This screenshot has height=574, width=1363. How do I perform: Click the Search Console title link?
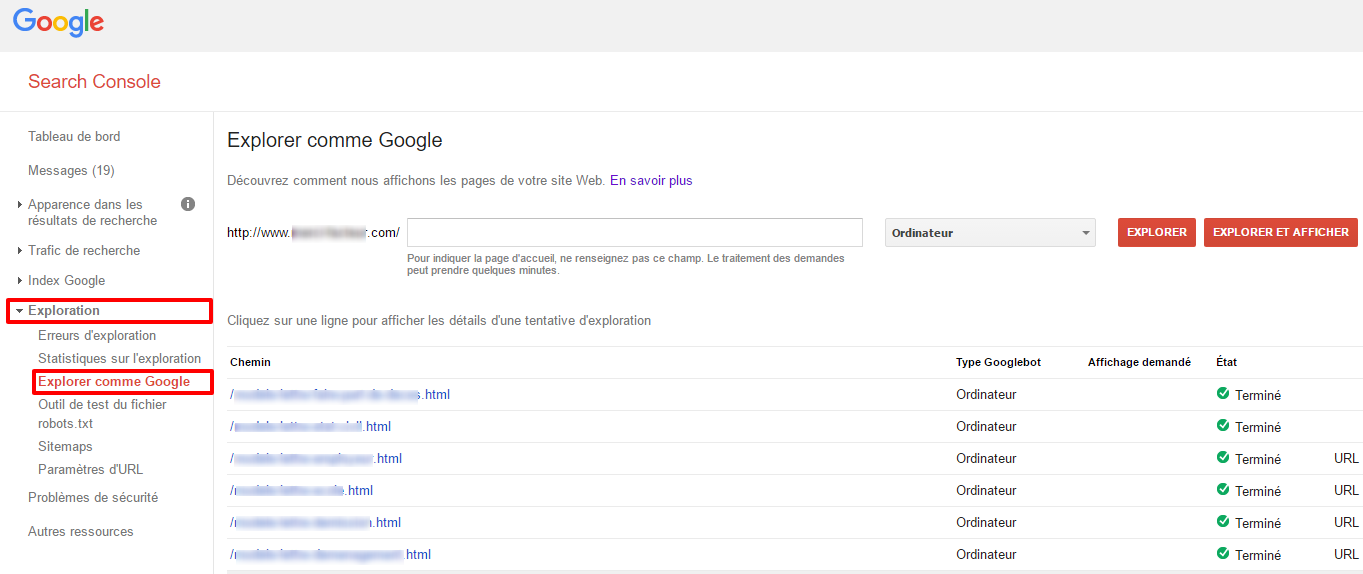point(94,81)
